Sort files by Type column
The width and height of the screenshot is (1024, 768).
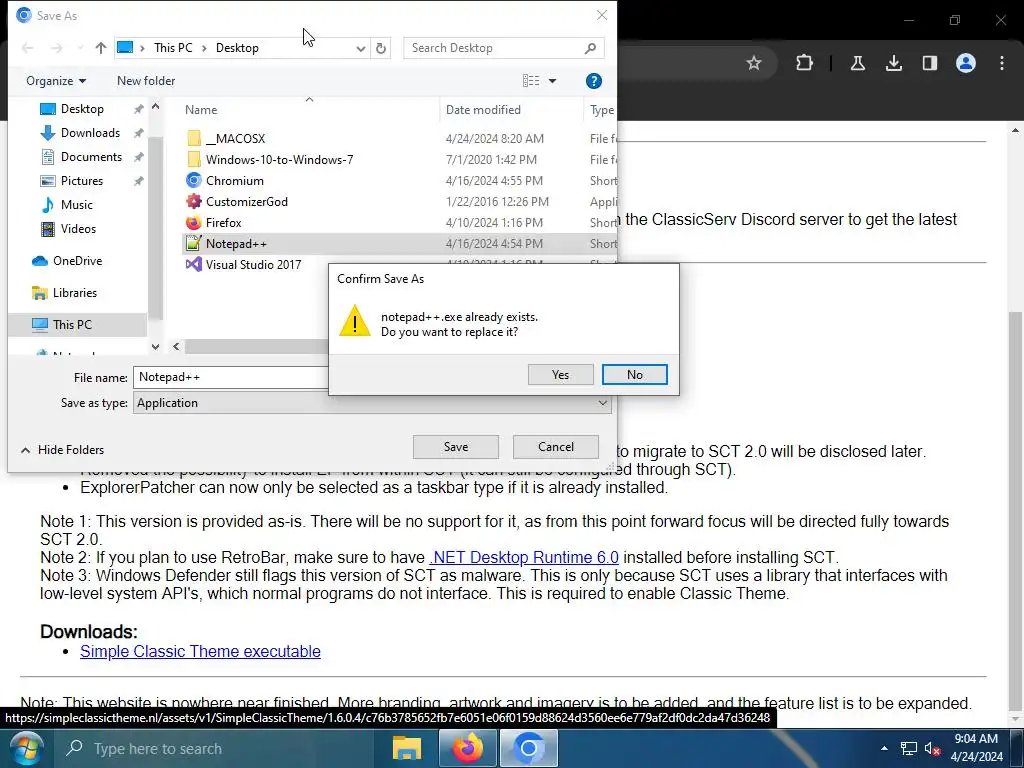click(x=601, y=110)
